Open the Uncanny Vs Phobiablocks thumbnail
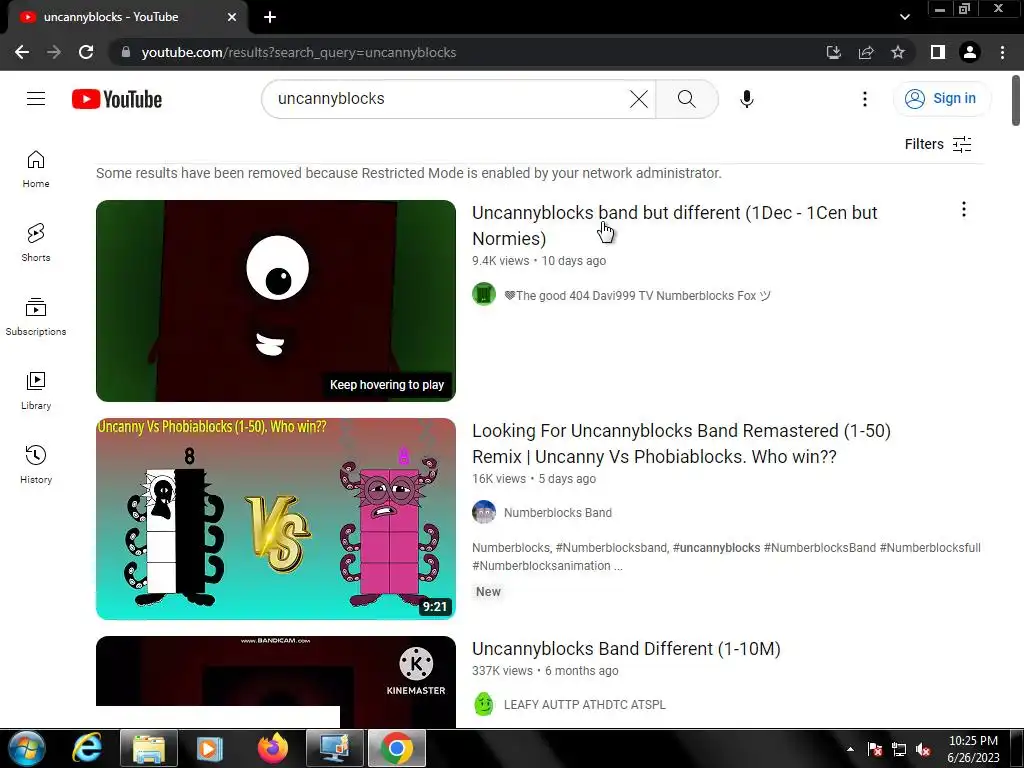Viewport: 1024px width, 768px height. 276,519
